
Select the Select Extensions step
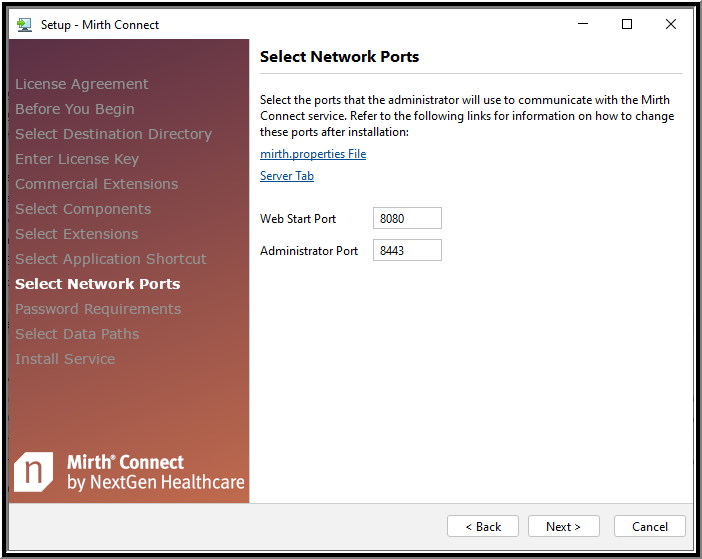[x=77, y=234]
